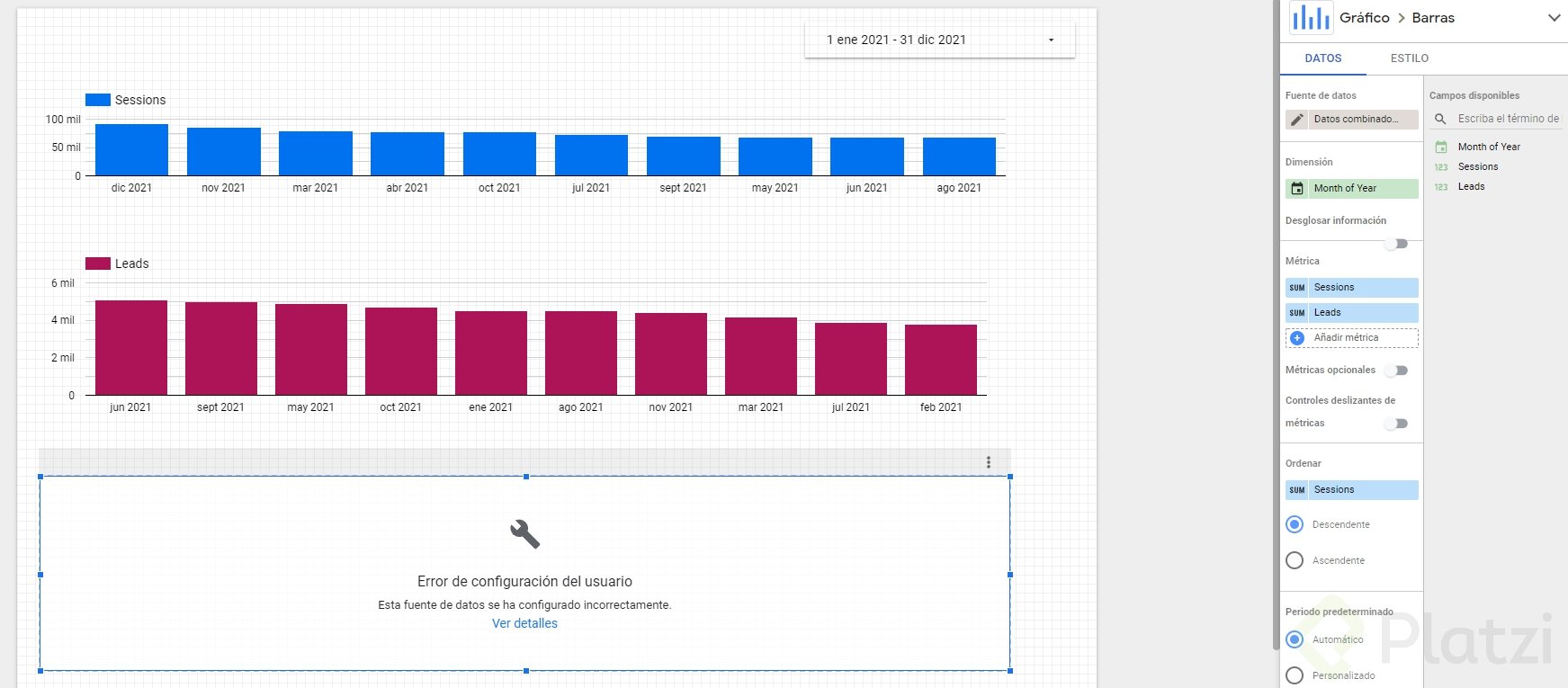This screenshot has height=688, width=1568.
Task: Click the dic 2021 Sessions bar
Action: click(131, 150)
